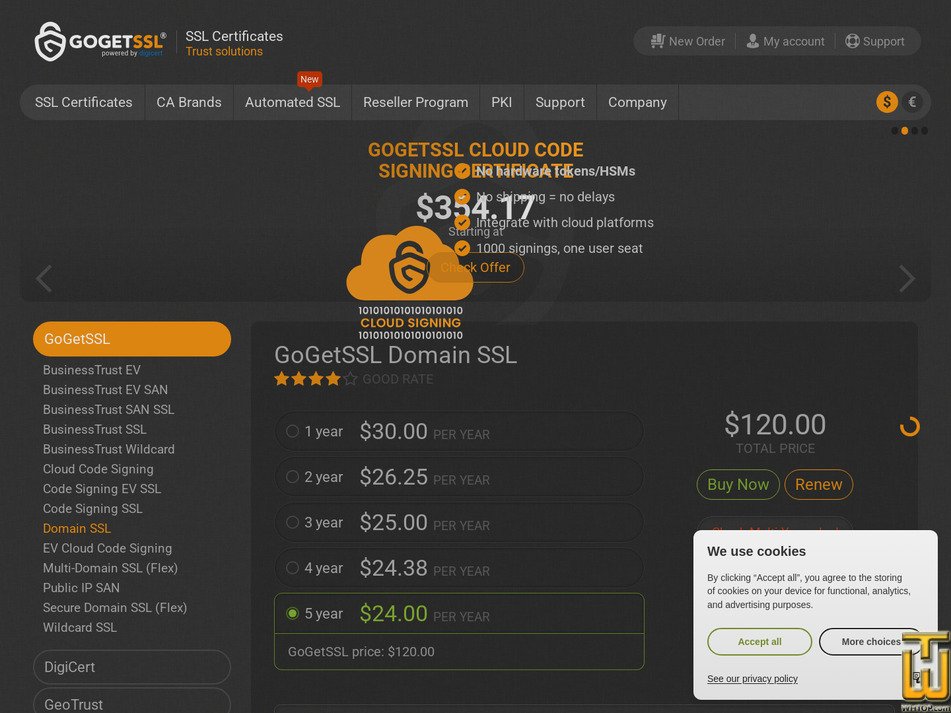Open Secure Domain SSL (Flex) product

coord(115,608)
